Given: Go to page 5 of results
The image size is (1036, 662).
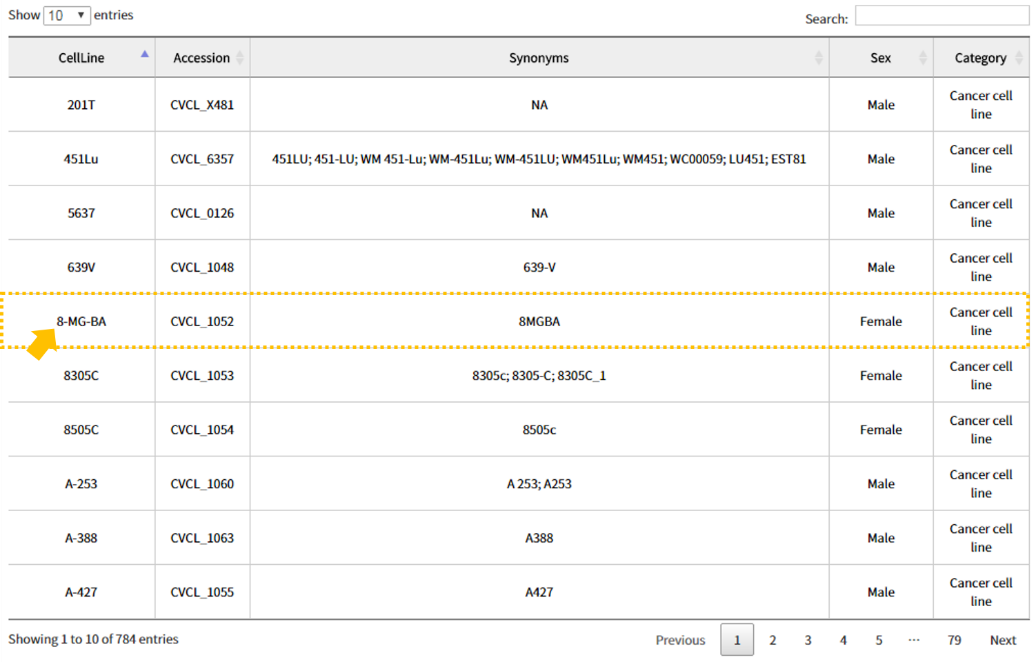Looking at the screenshot, I should pos(879,640).
